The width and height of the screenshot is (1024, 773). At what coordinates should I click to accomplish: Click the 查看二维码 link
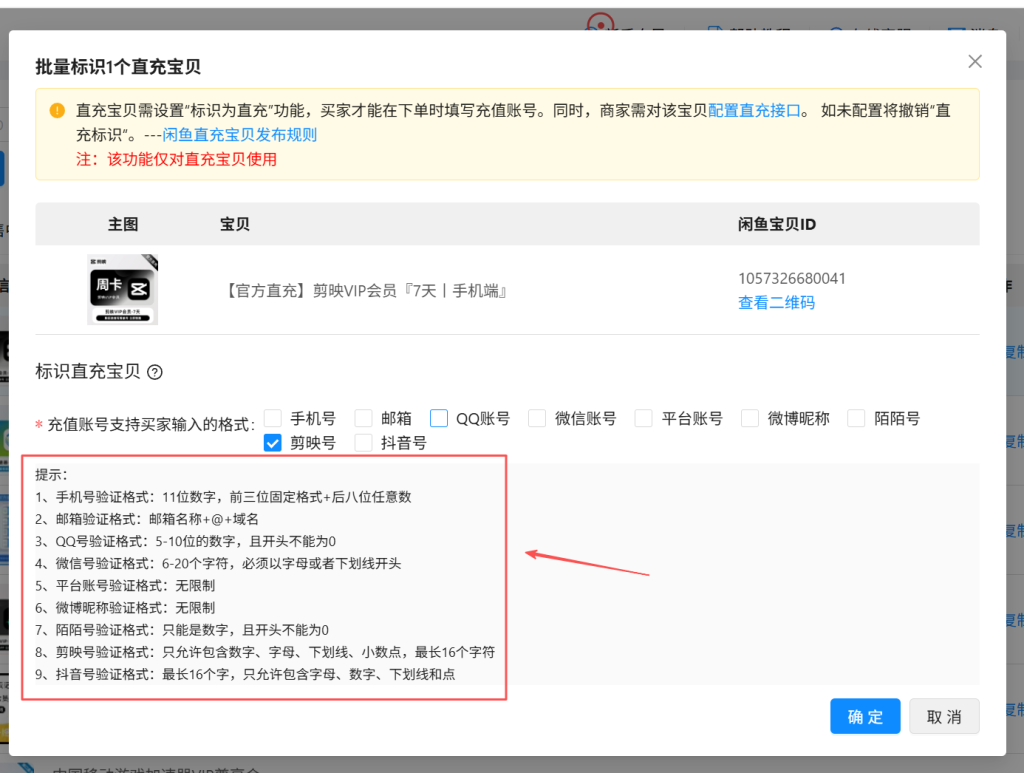(x=776, y=302)
